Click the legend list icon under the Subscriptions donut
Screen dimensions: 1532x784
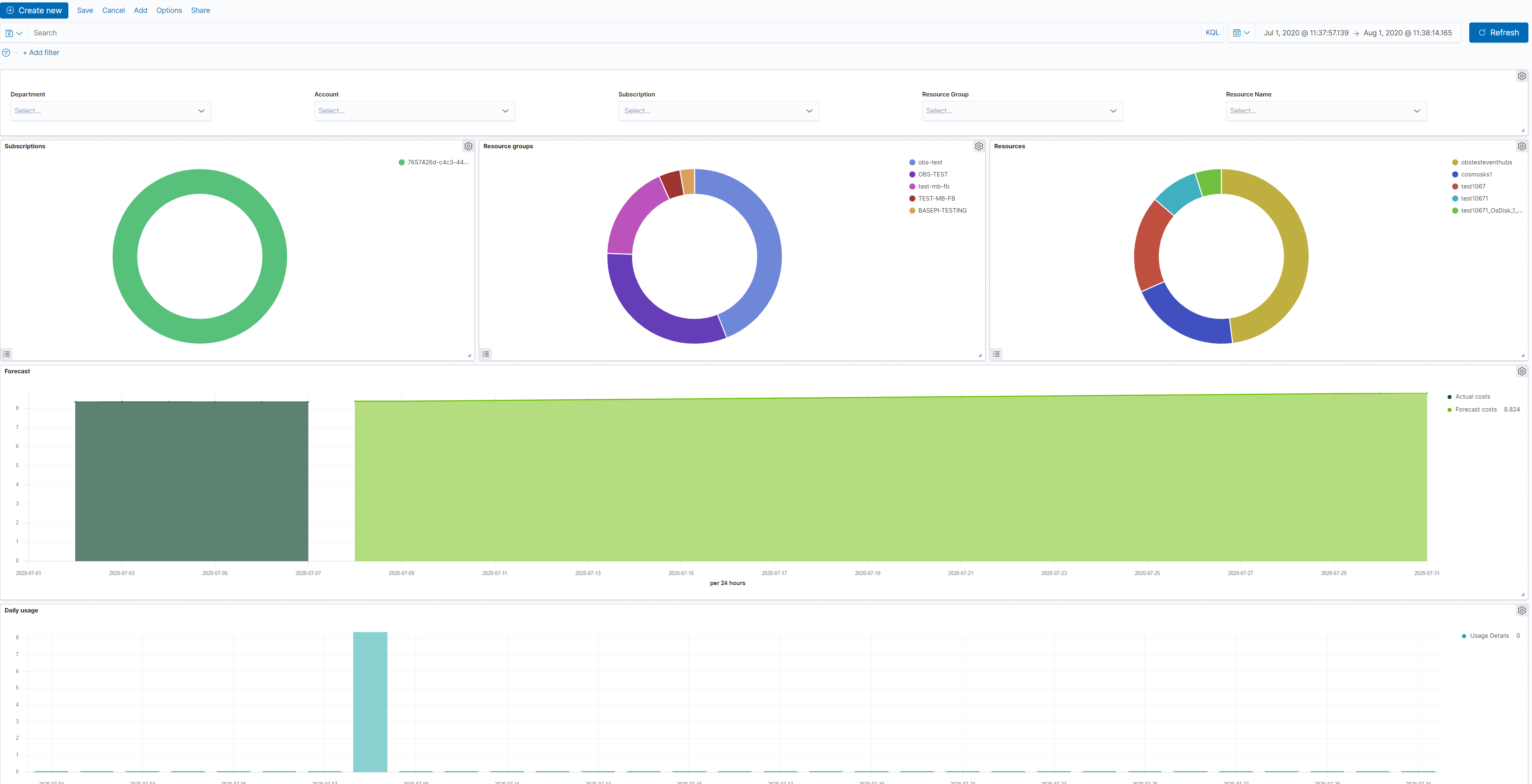pos(6,354)
